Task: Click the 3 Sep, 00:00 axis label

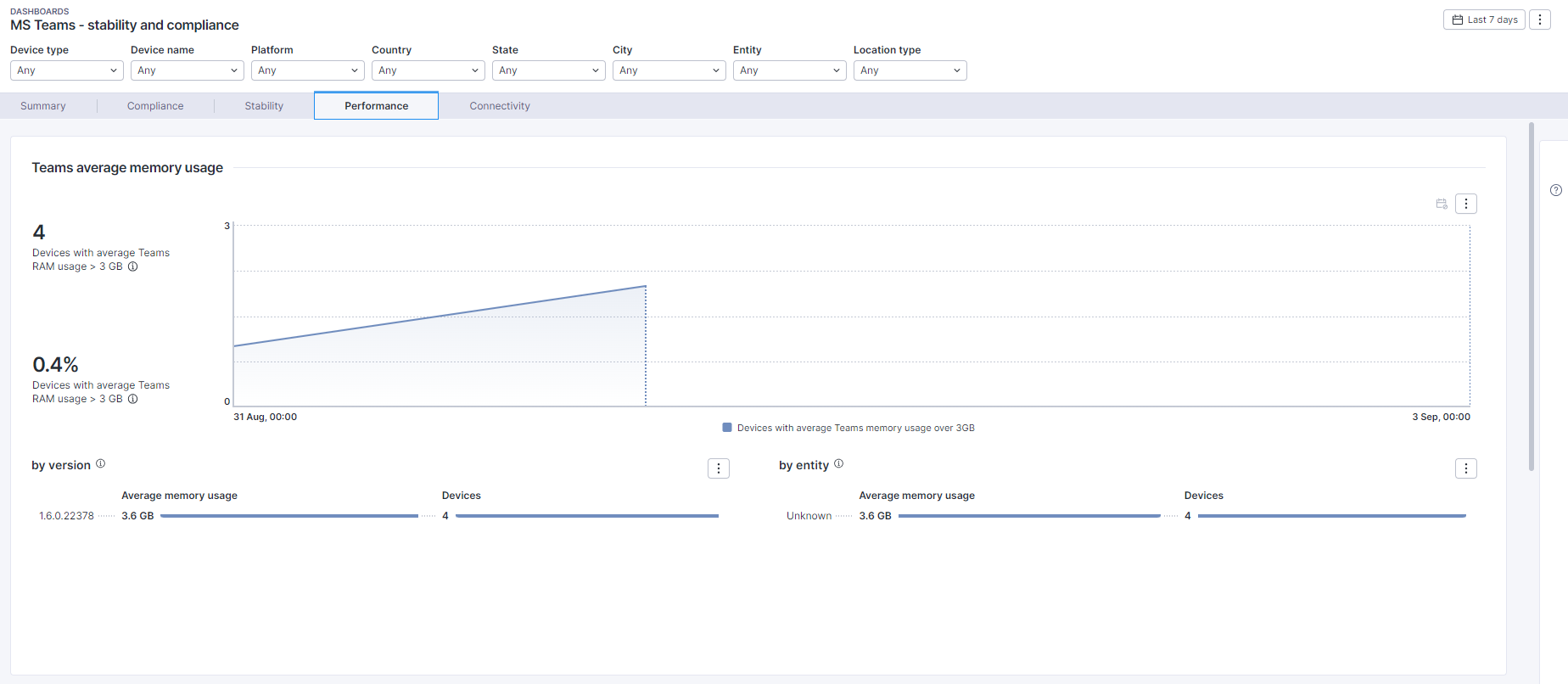Action: [x=1441, y=417]
